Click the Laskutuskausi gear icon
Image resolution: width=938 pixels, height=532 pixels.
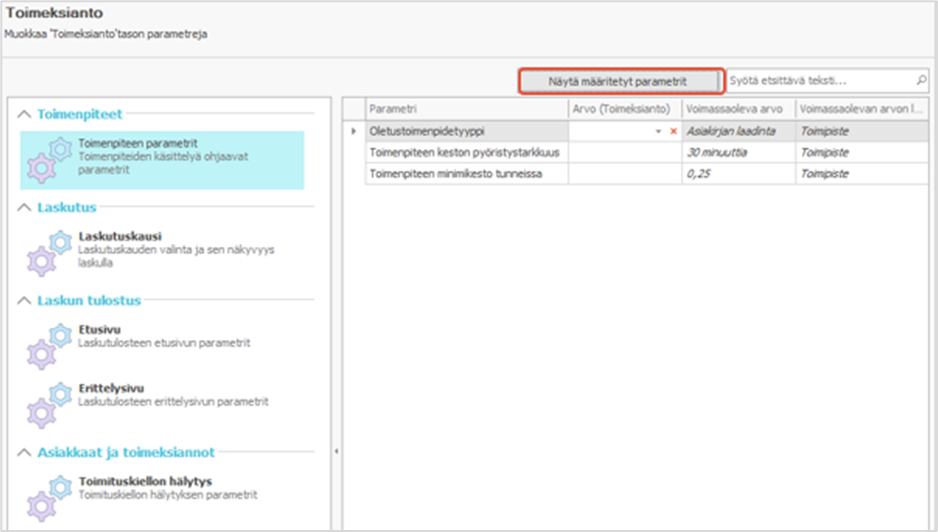point(48,252)
